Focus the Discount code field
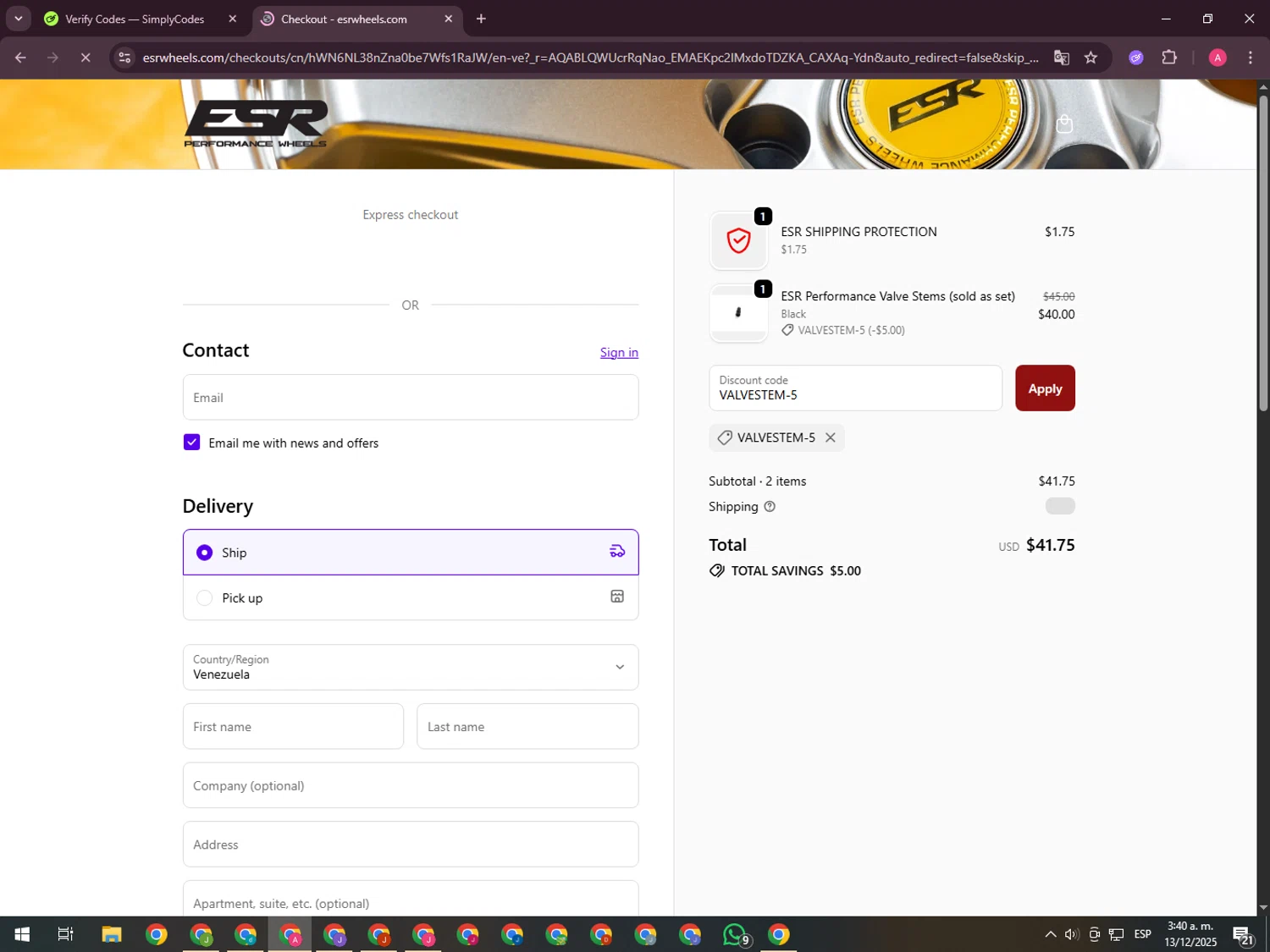 pos(855,388)
